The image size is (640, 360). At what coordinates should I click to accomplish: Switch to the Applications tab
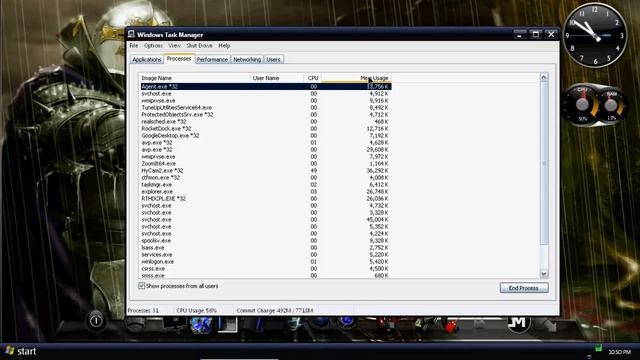(x=147, y=60)
